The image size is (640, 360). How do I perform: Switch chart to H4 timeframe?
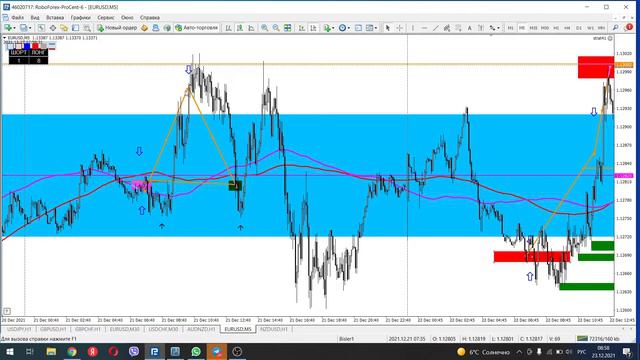(567, 28)
